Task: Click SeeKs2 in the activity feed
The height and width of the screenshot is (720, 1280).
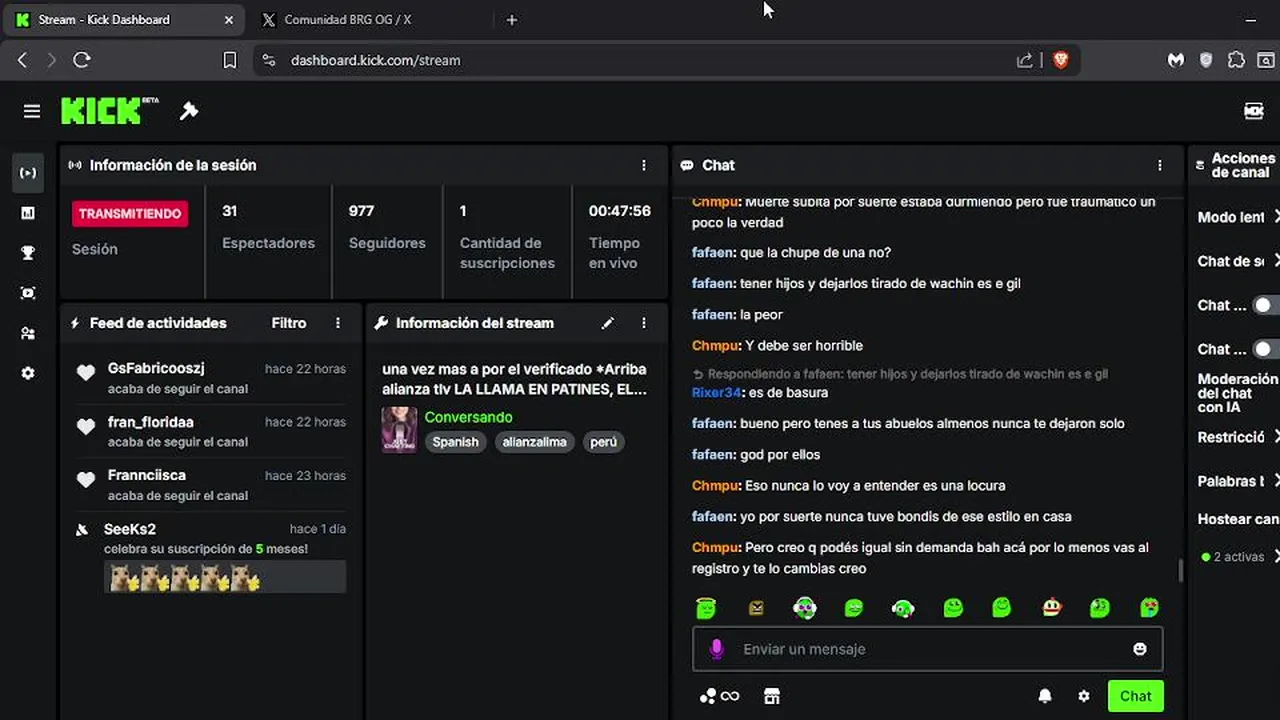Action: pos(130,529)
